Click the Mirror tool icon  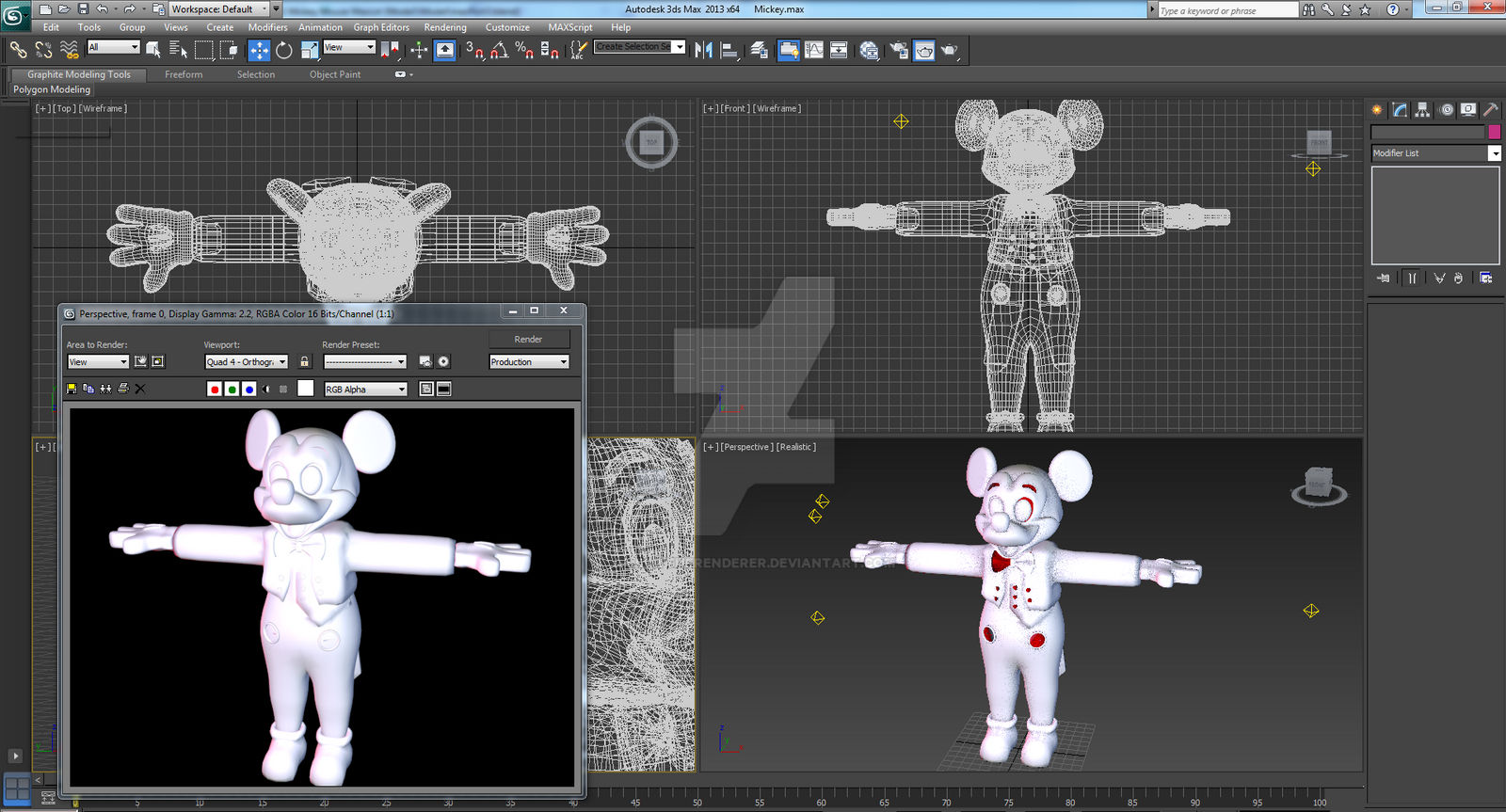point(703,50)
